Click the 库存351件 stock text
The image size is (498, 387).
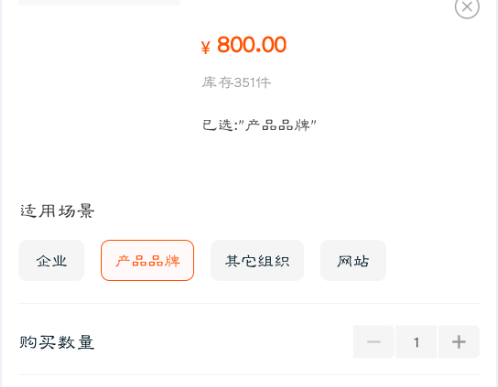pyautogui.click(x=236, y=82)
